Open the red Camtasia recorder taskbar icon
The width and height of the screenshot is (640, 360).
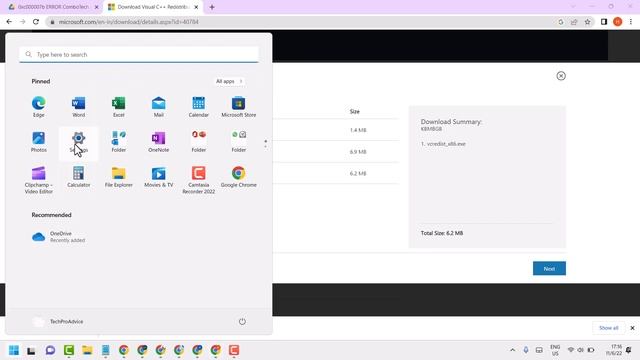pos(234,350)
